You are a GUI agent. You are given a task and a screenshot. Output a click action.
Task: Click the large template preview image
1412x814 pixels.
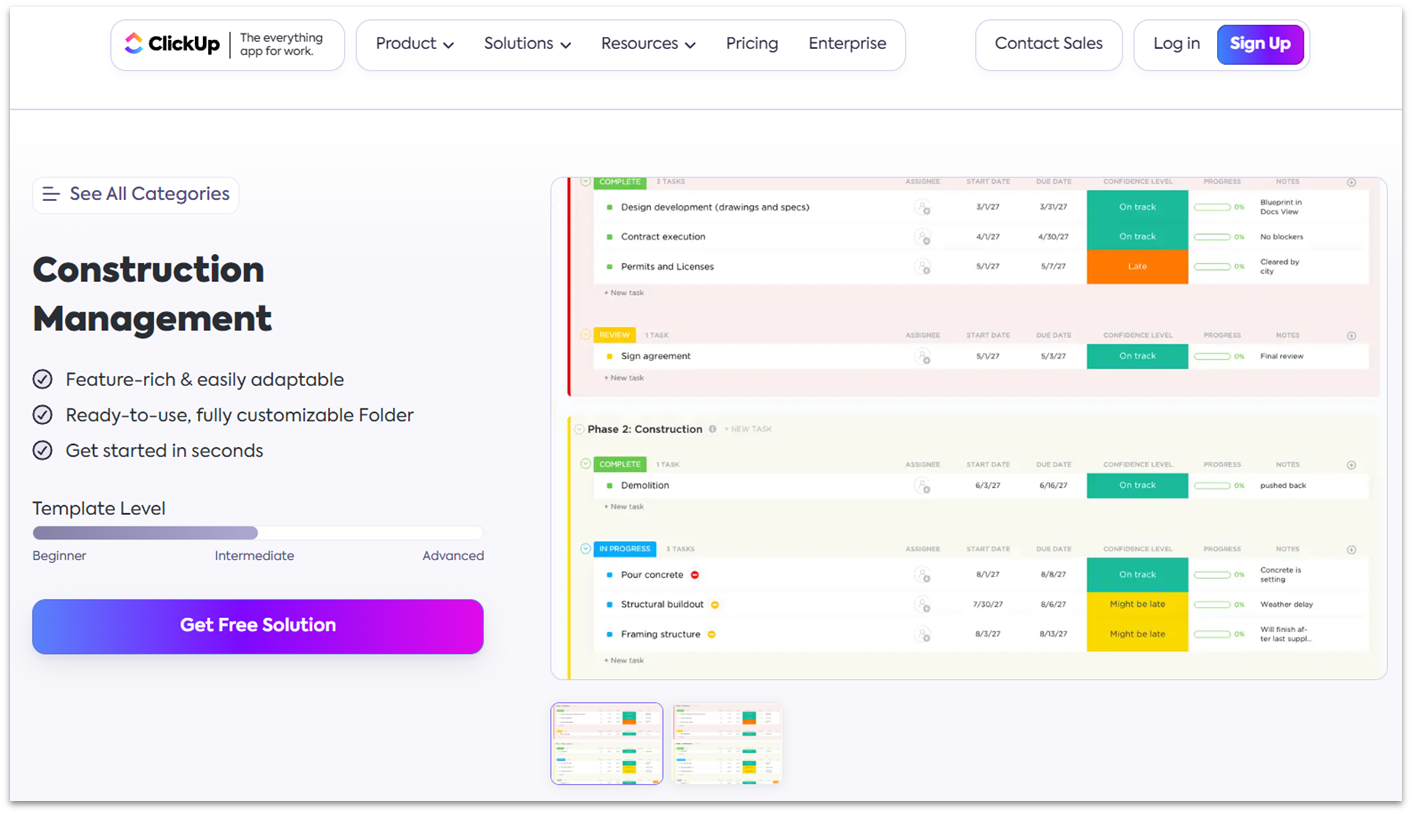pyautogui.click(x=969, y=428)
